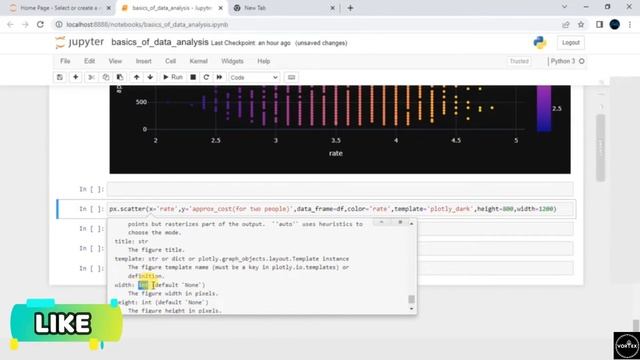Viewport: 640px width, 360px height.
Task: Open the Help menu
Action: tap(264, 61)
